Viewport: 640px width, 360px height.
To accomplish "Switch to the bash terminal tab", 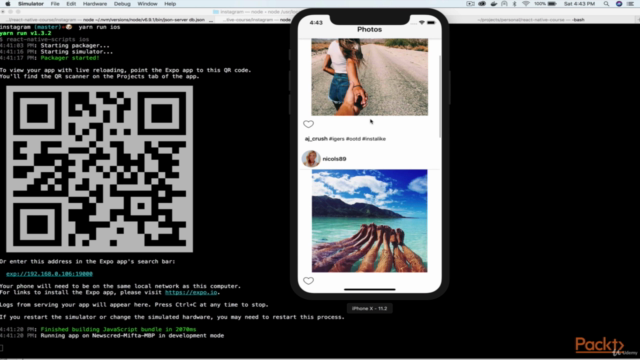I will click(x=531, y=20).
